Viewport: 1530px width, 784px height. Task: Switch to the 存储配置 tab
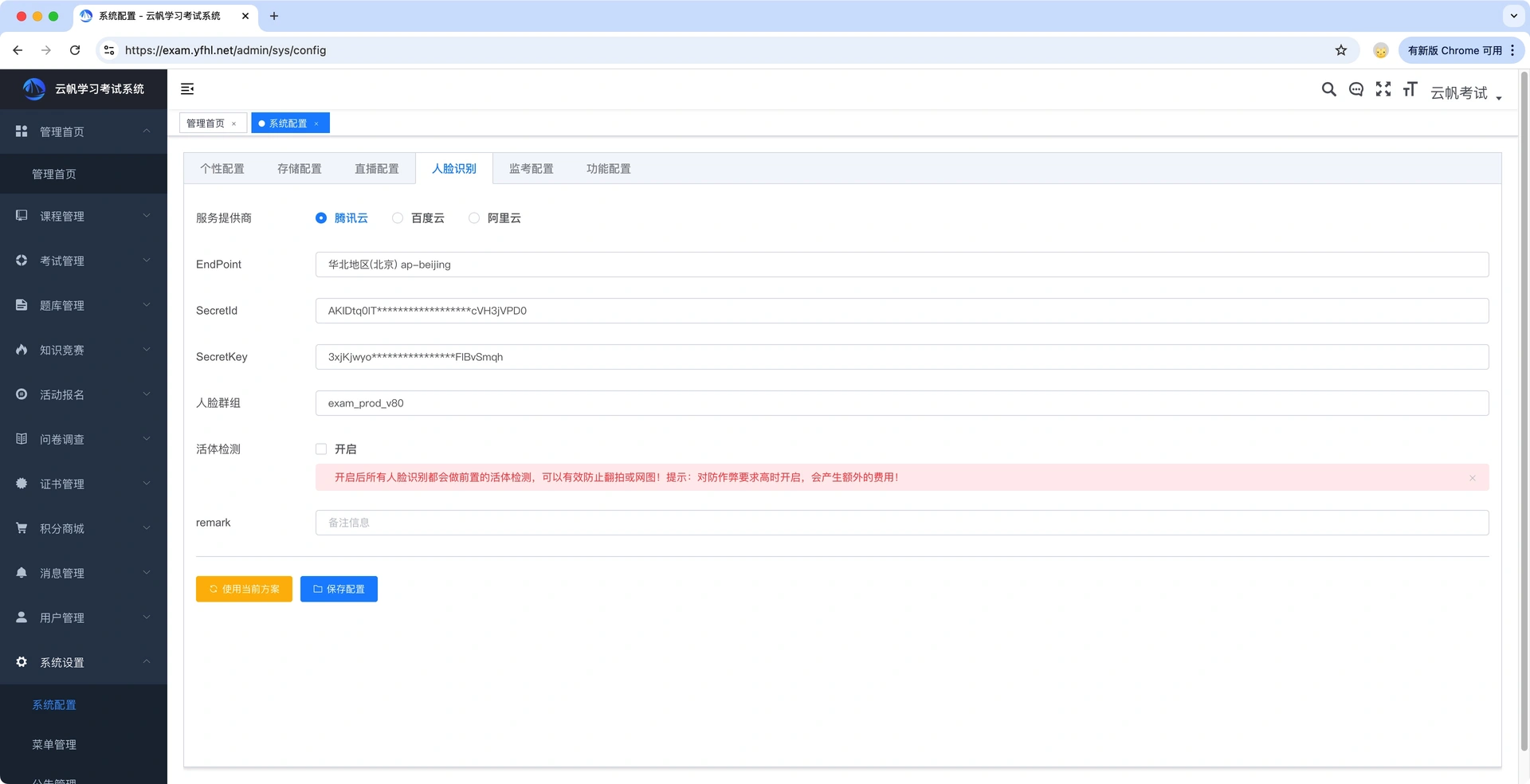(300, 169)
